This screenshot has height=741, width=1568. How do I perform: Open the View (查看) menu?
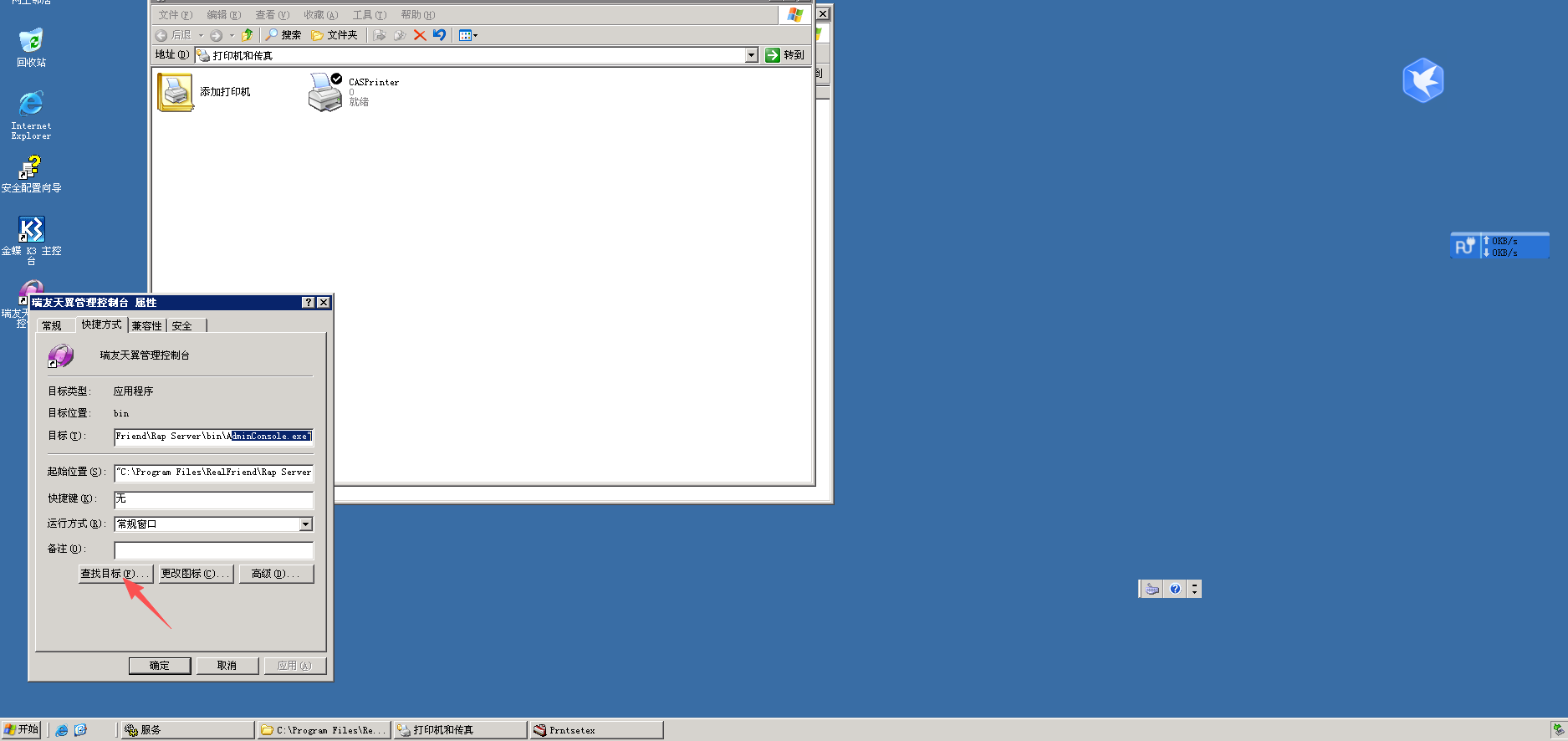272,15
